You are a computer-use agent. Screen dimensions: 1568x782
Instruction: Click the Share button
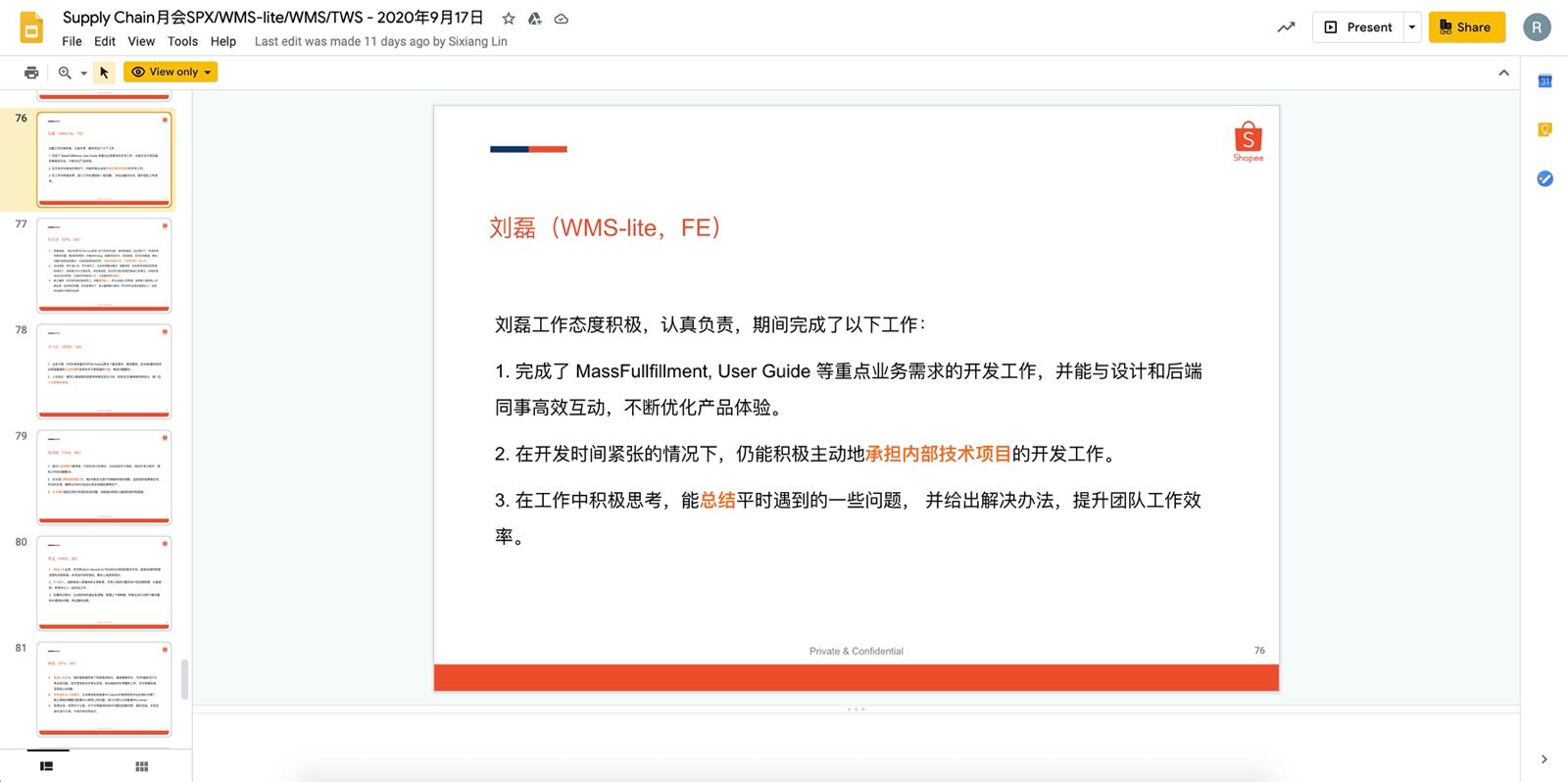pyautogui.click(x=1466, y=27)
